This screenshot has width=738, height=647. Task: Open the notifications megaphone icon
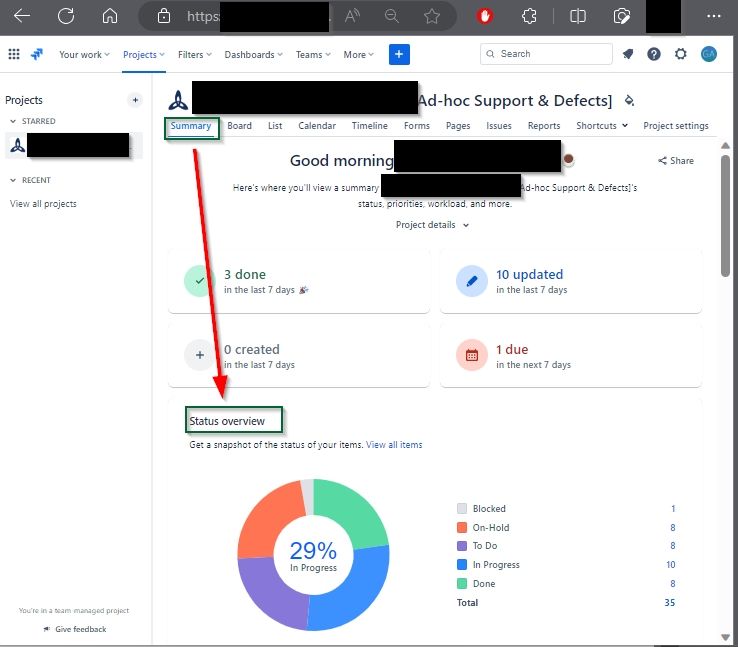pyautogui.click(x=627, y=54)
